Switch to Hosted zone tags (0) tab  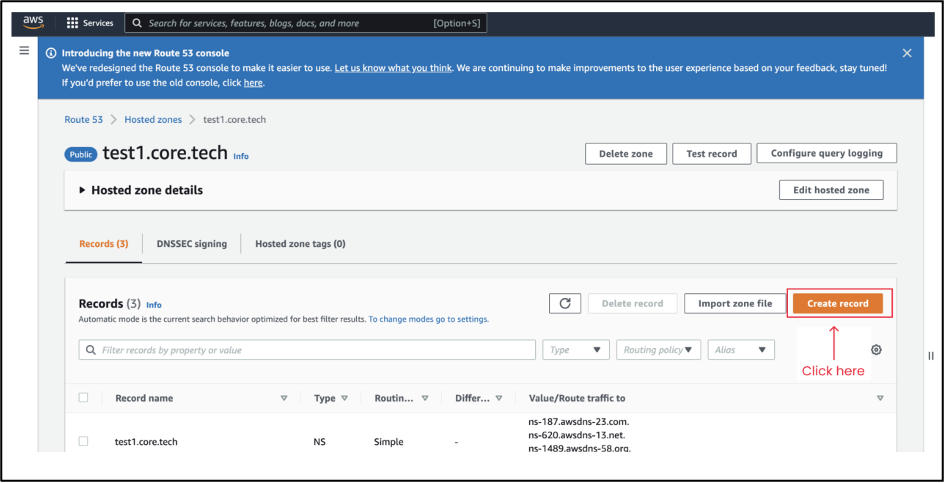(x=300, y=244)
